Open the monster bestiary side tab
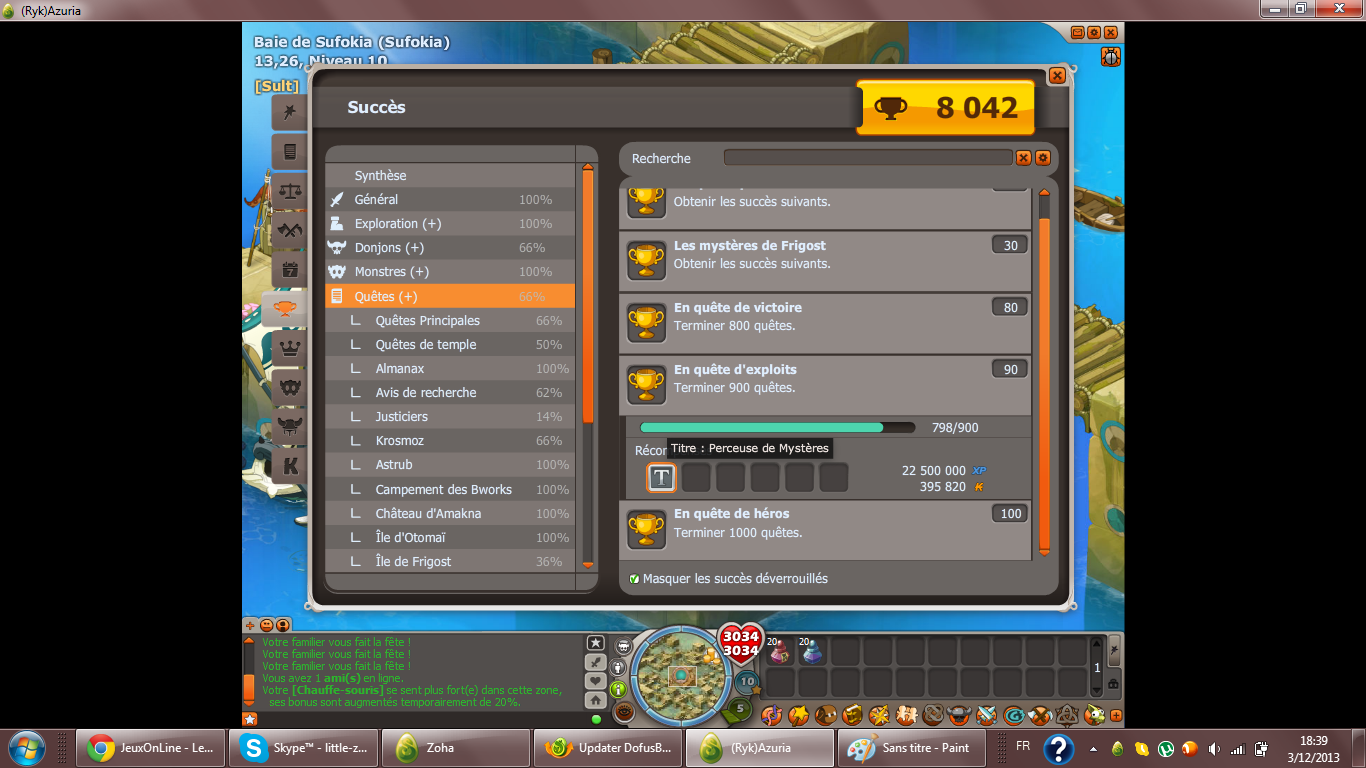The height and width of the screenshot is (768, 1366). point(289,387)
